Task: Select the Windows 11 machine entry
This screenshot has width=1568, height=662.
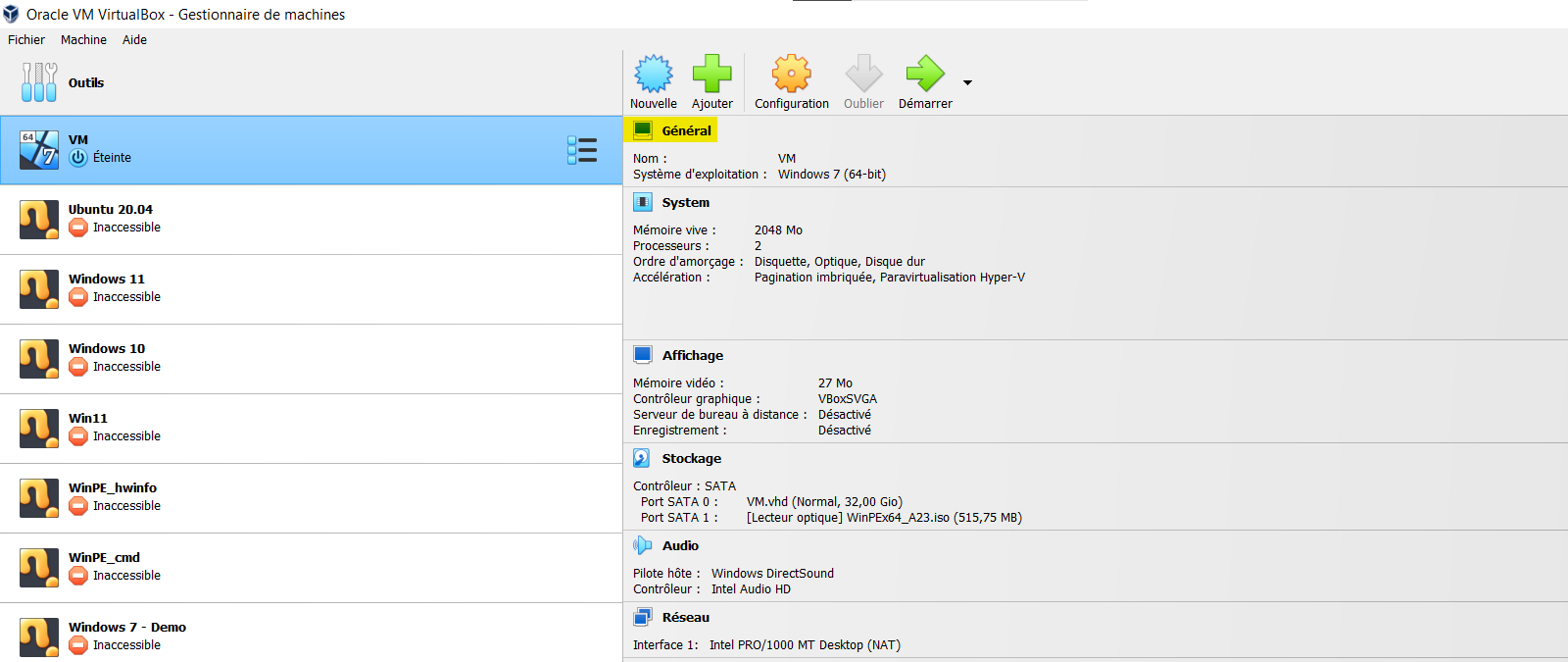Action: [x=107, y=288]
